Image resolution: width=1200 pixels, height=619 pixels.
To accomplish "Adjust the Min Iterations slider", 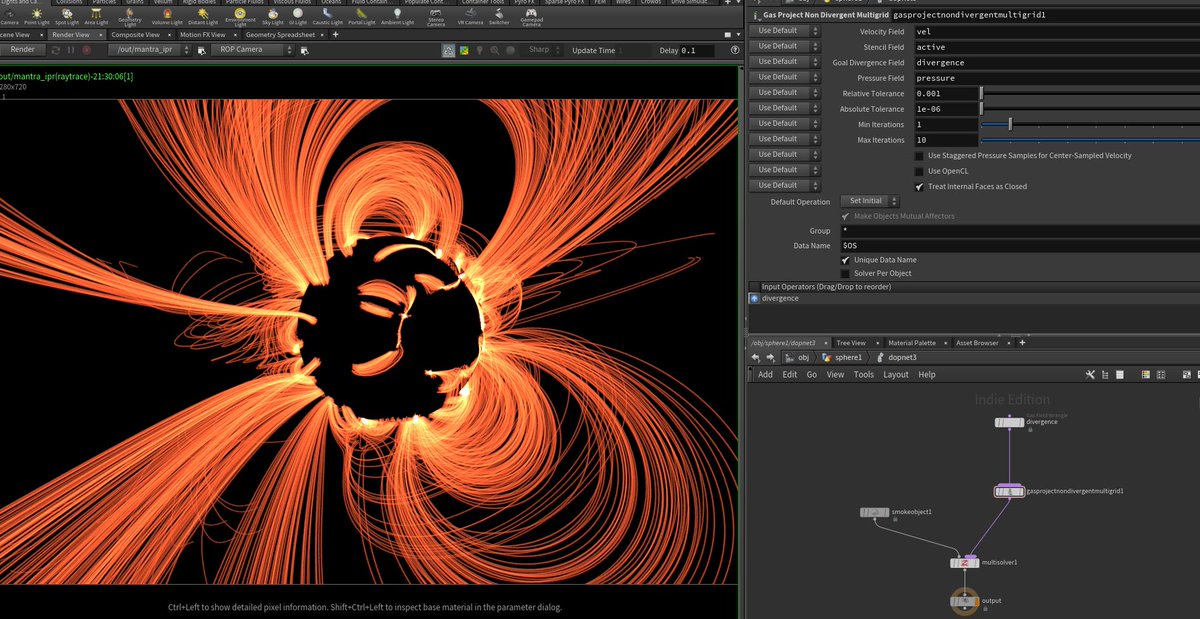I will tap(1090, 124).
